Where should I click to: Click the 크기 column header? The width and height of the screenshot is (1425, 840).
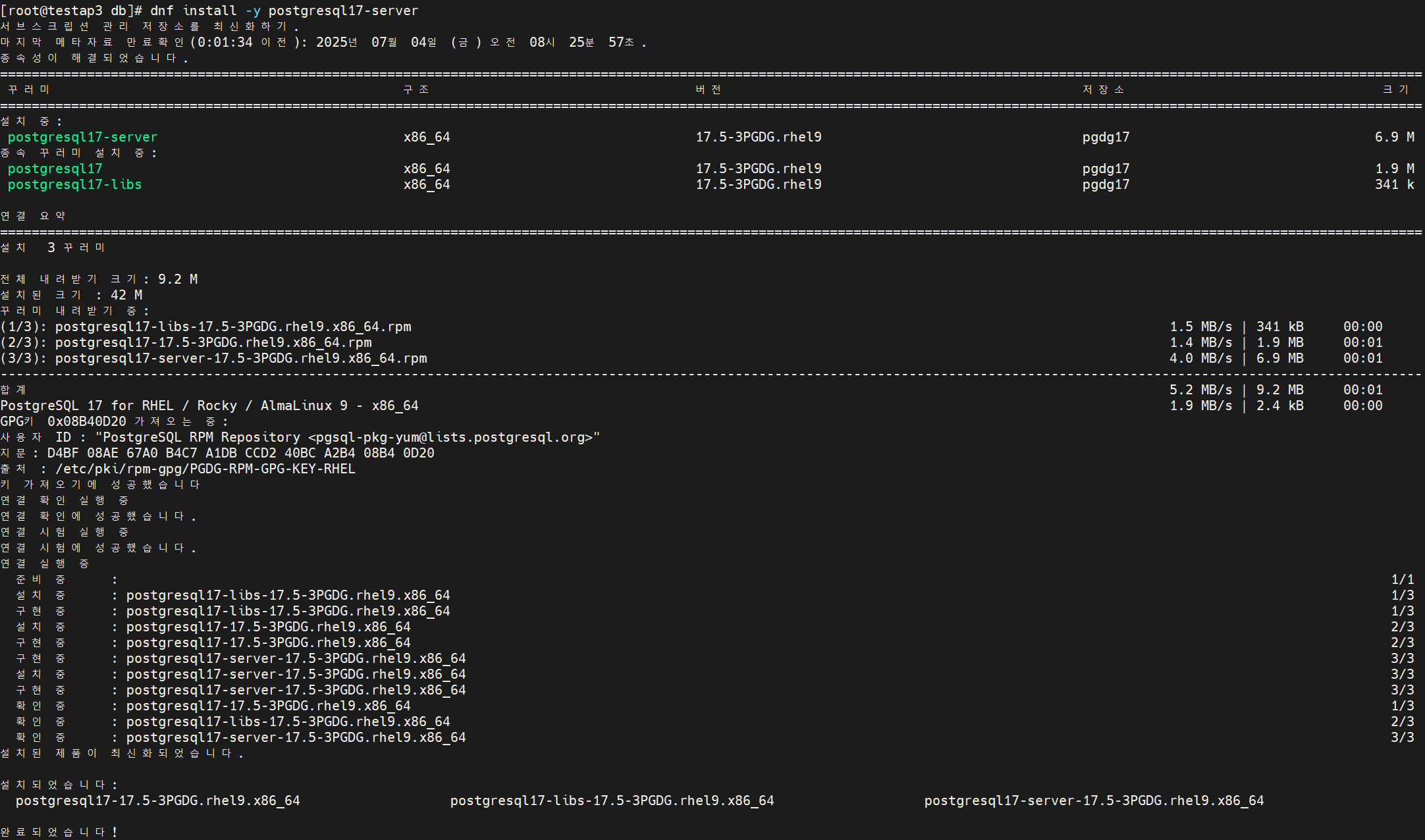[x=1395, y=90]
